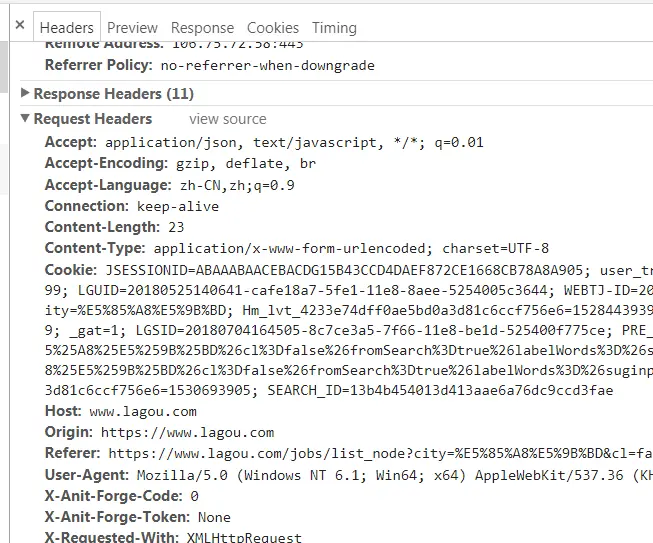
Task: Click the Cookie header label
Action: (x=70, y=270)
